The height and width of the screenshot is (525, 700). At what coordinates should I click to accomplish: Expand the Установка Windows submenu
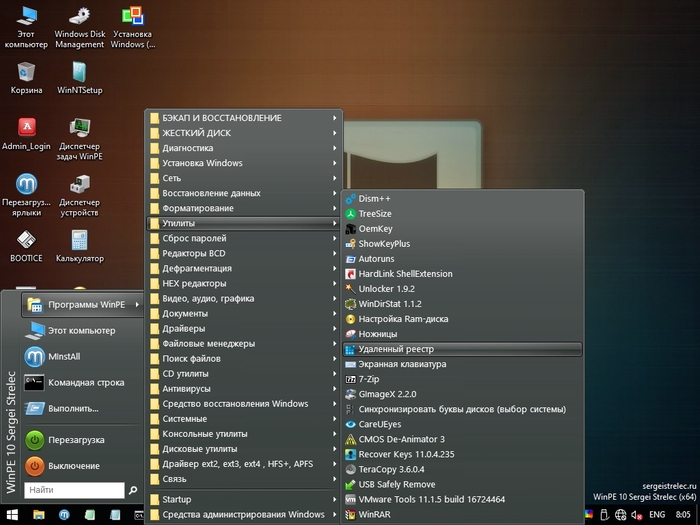244,163
